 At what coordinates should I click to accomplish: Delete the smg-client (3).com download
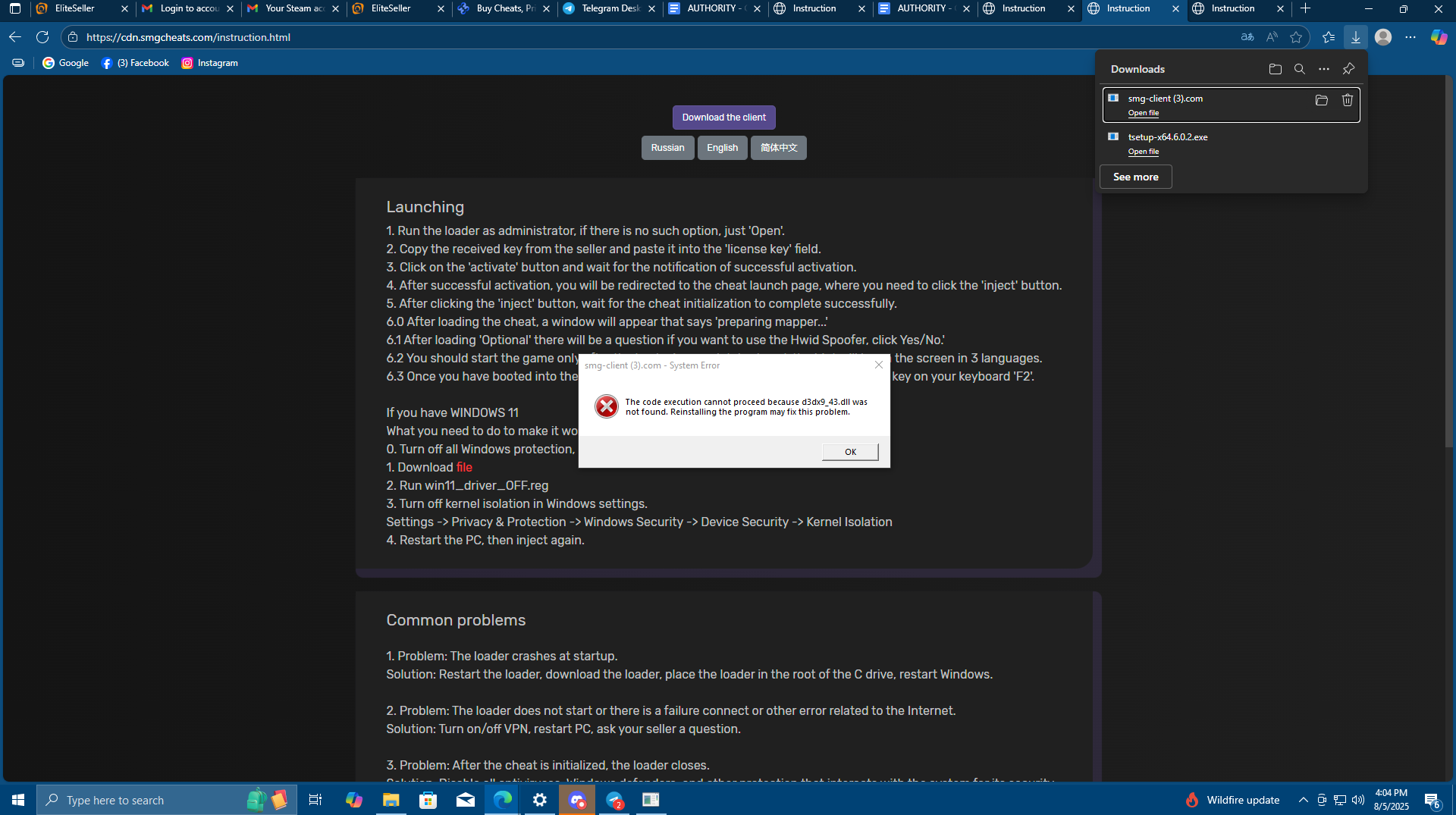pos(1347,99)
